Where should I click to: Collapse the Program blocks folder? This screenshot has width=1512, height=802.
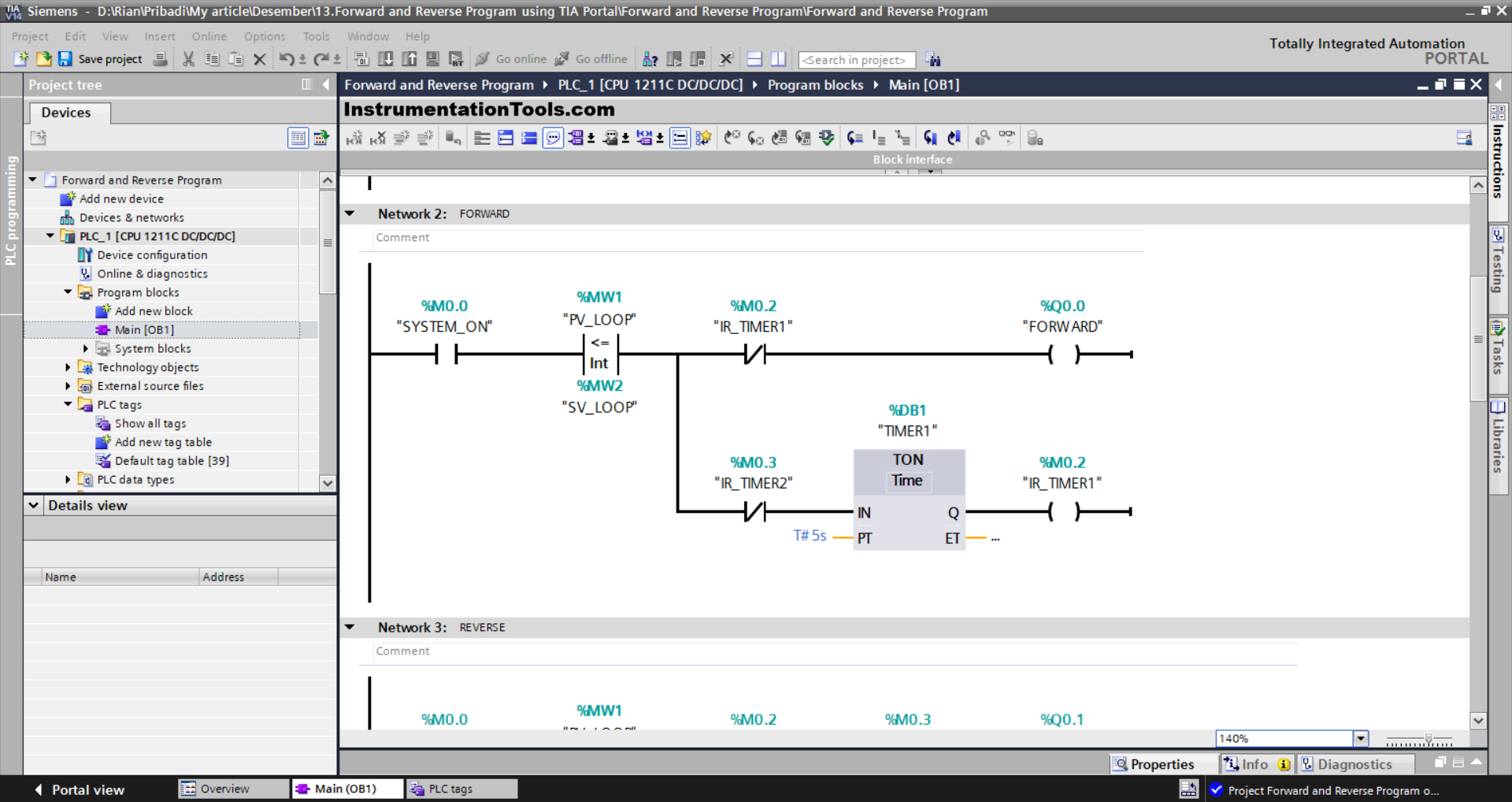click(68, 291)
